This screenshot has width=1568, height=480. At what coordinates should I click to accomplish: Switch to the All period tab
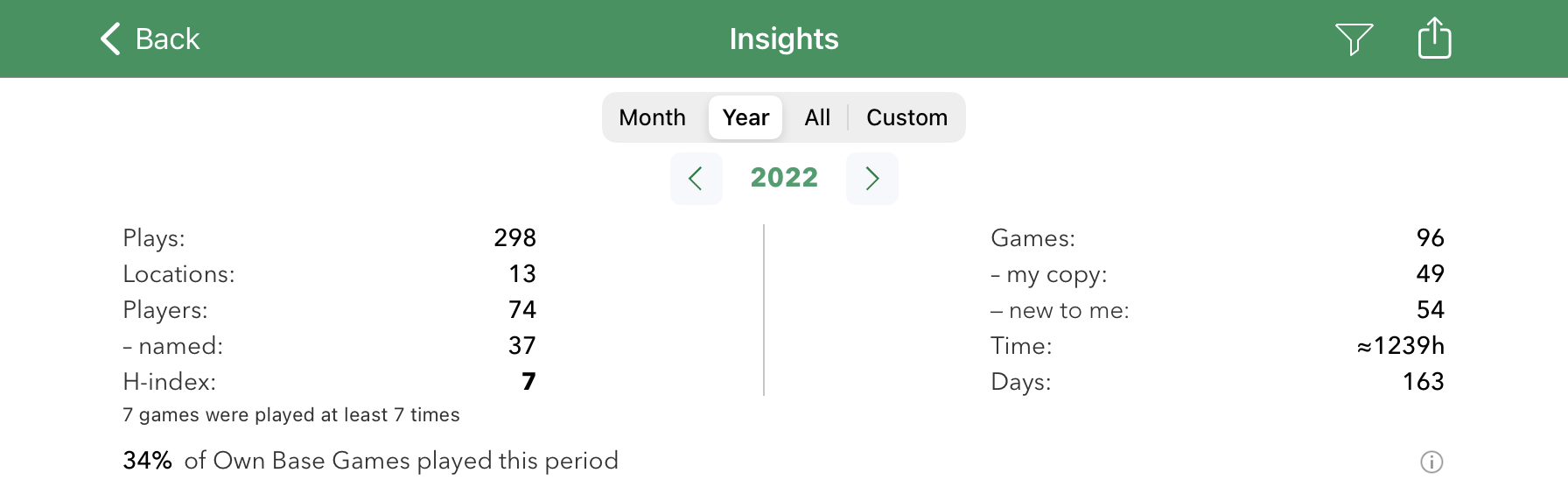pos(817,117)
